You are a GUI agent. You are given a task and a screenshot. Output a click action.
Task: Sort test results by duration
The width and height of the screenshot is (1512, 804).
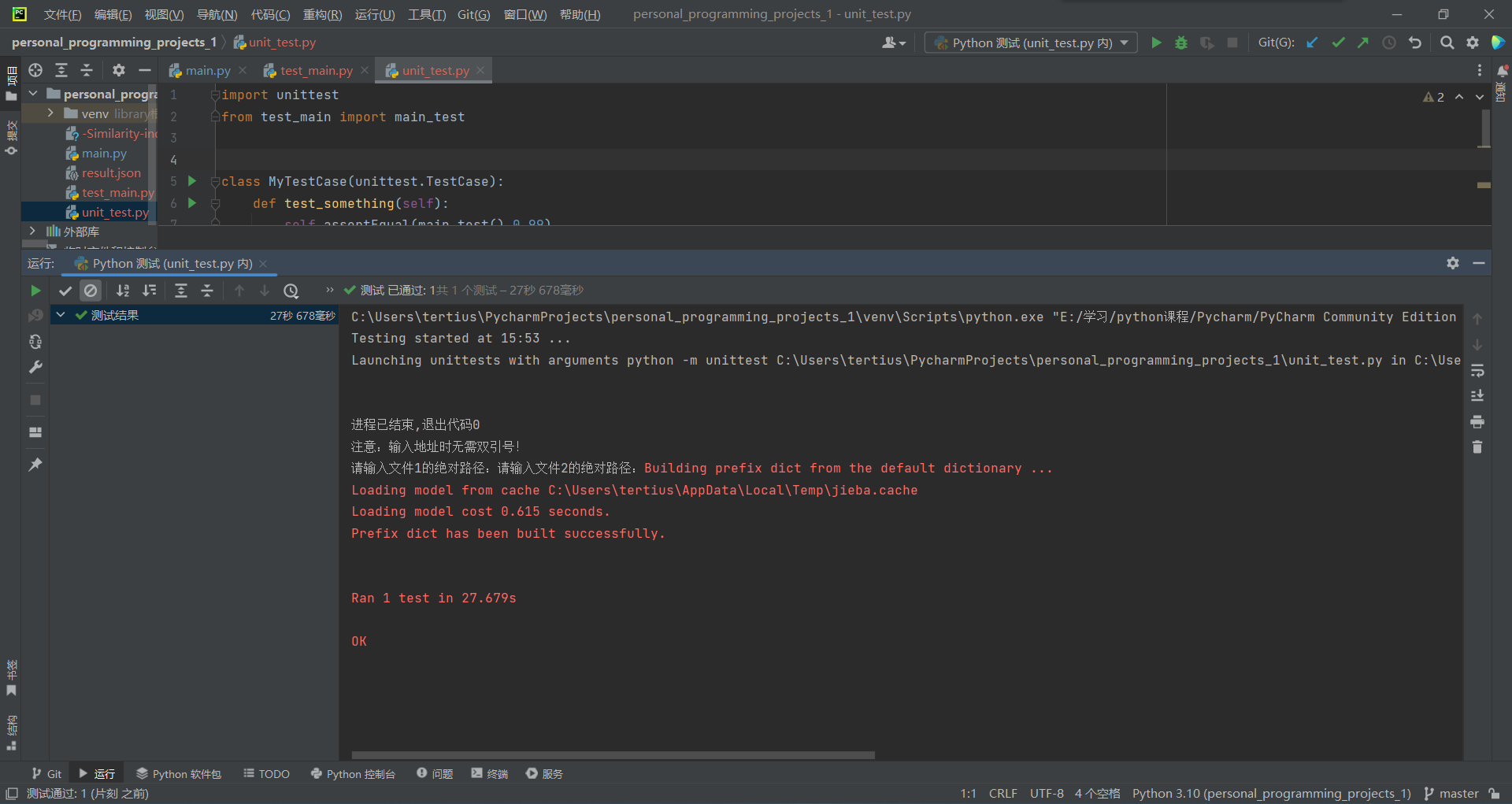click(x=150, y=291)
